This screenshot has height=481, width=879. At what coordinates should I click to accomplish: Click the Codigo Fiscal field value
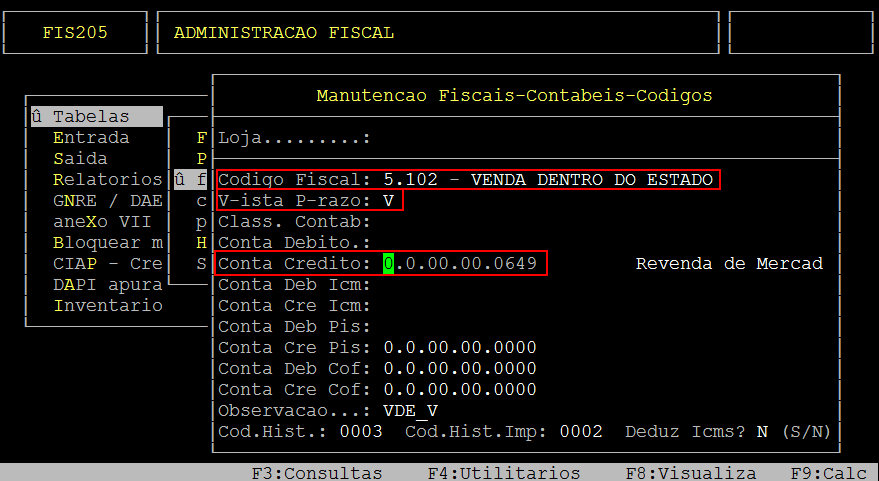pos(548,180)
